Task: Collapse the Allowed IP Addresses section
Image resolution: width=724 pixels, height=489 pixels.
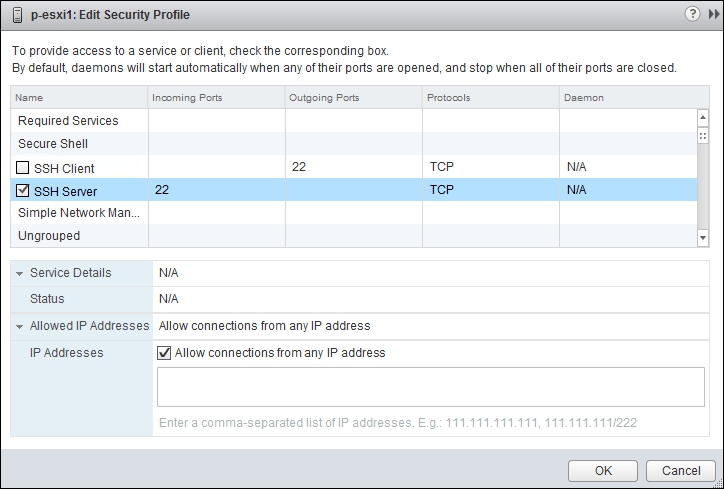Action: coord(19,326)
